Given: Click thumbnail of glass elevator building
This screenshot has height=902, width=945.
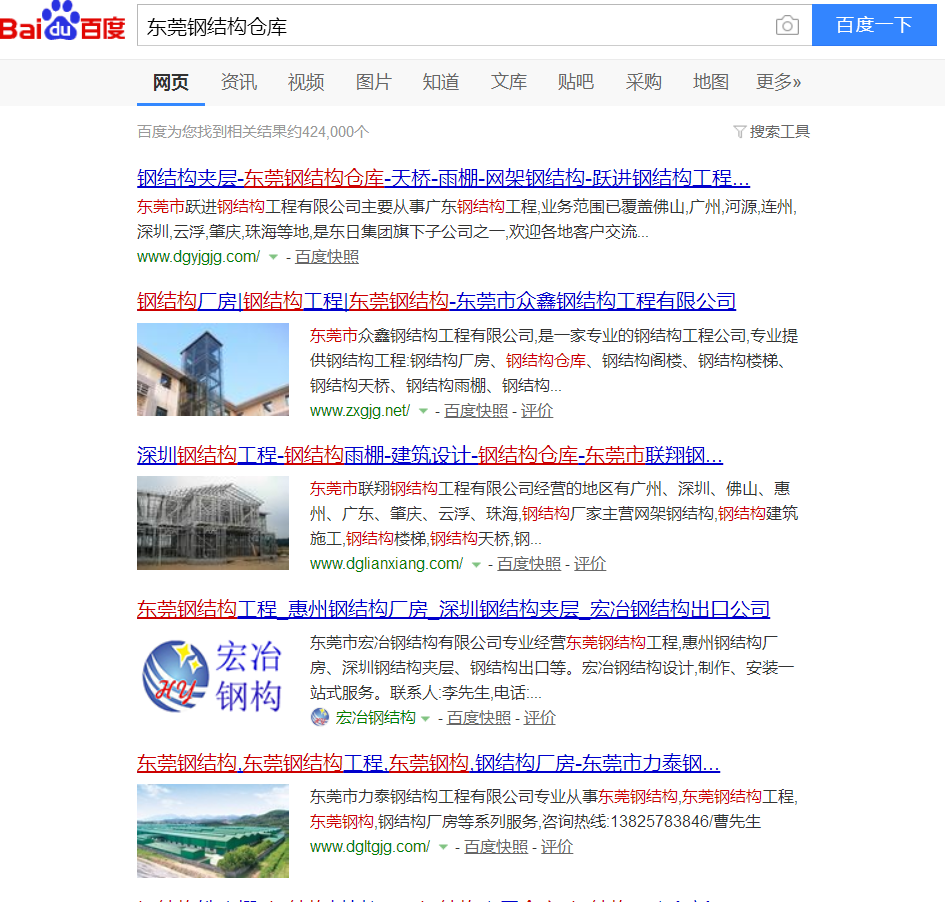Looking at the screenshot, I should point(213,369).
